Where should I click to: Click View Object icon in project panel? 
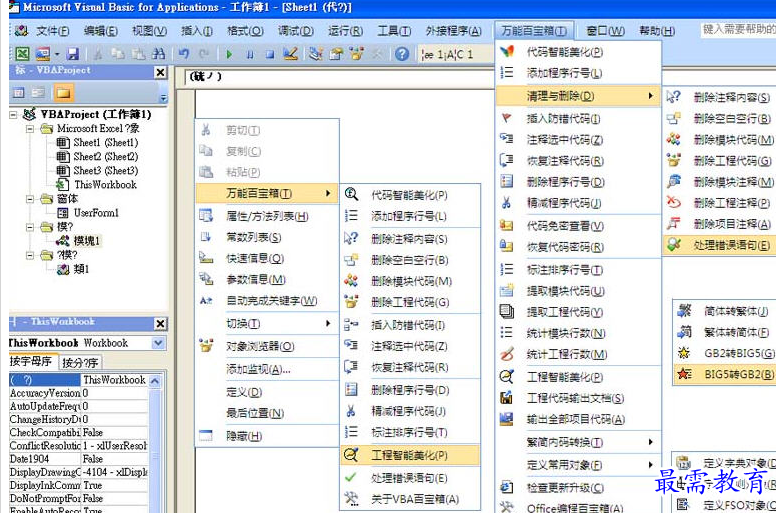(38, 93)
